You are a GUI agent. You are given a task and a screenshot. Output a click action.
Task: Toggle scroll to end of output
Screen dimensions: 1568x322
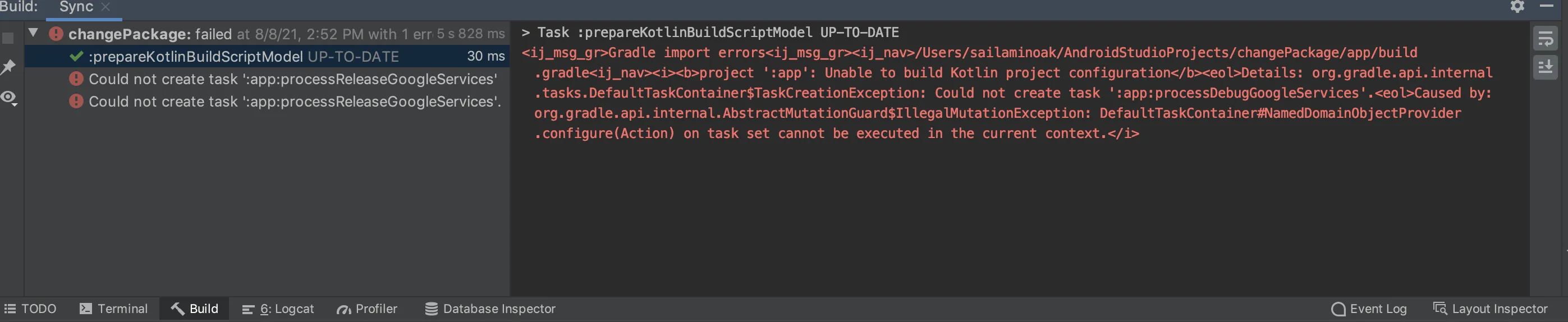(1545, 67)
